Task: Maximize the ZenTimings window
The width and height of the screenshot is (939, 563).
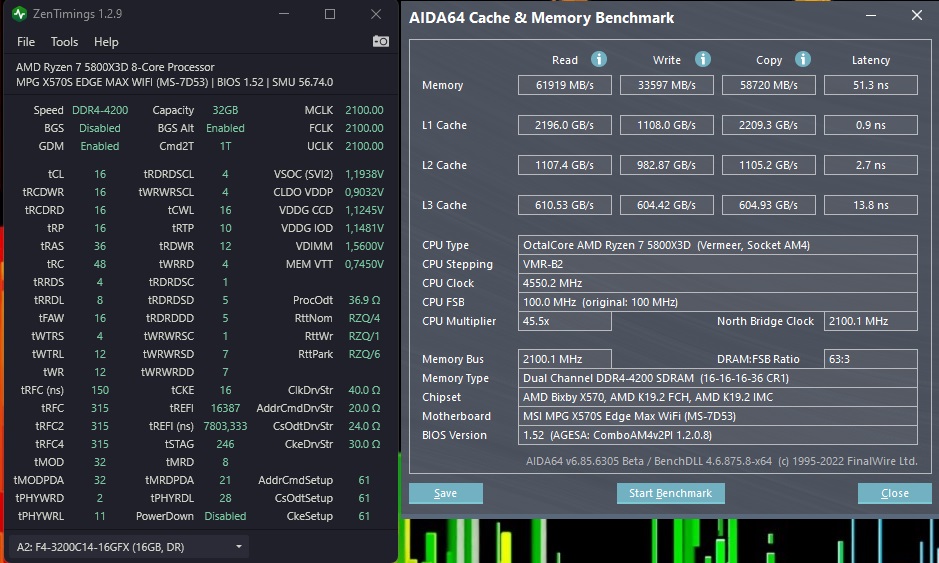Action: click(x=330, y=14)
